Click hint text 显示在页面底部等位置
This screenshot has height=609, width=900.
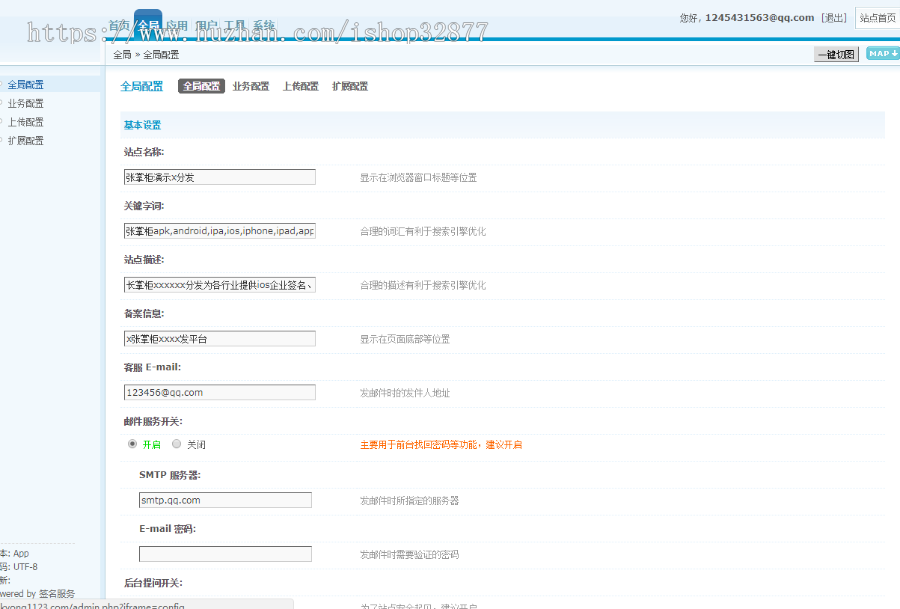coord(405,339)
